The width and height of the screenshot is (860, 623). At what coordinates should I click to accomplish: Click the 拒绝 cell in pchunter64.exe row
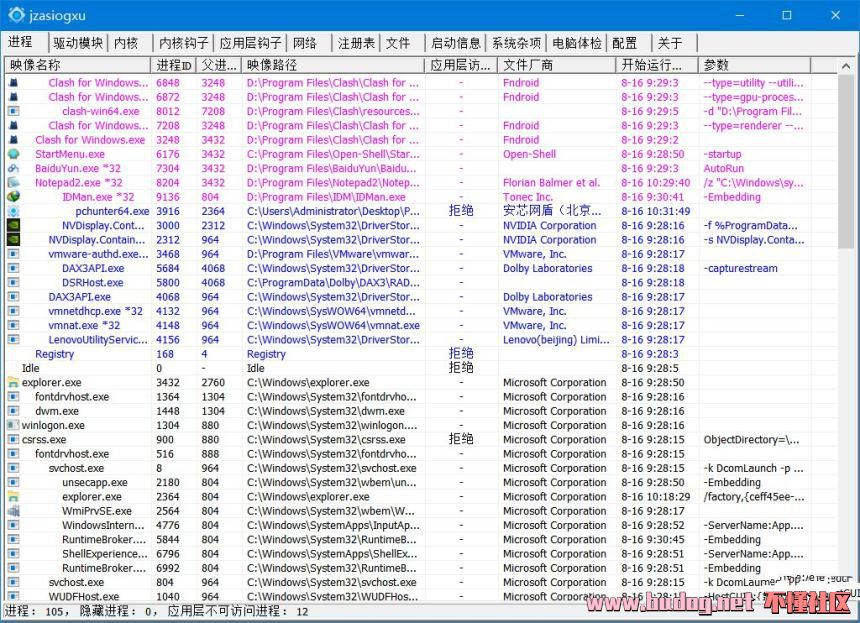tap(461, 211)
